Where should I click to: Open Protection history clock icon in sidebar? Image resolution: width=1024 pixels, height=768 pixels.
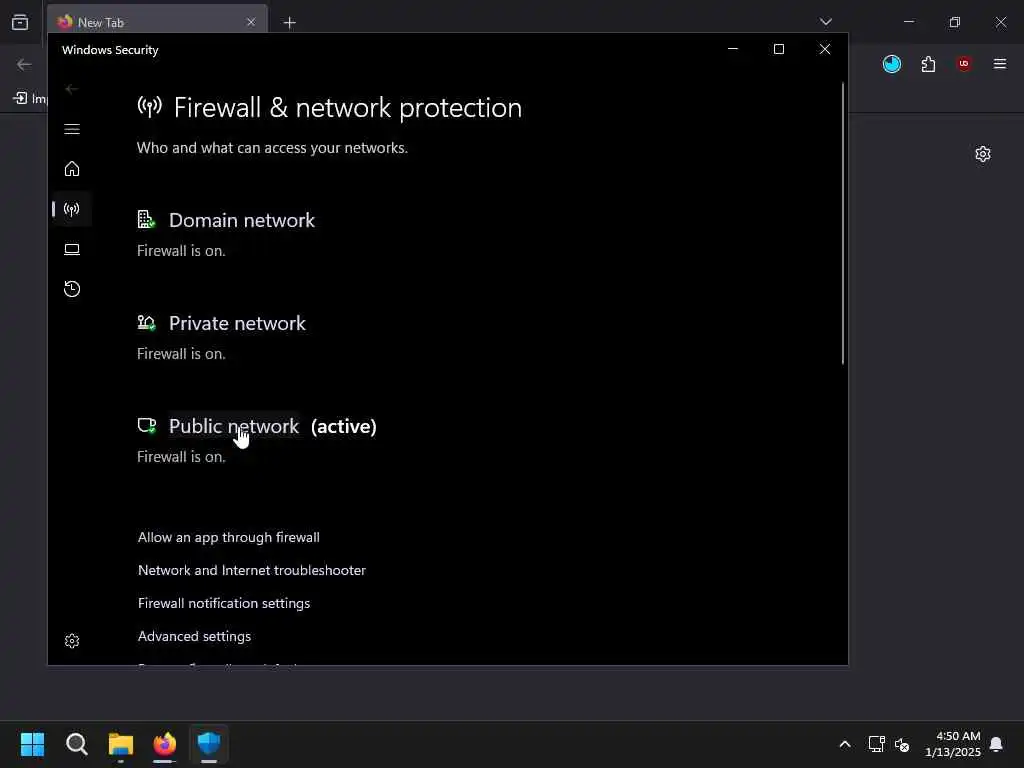[x=72, y=289]
